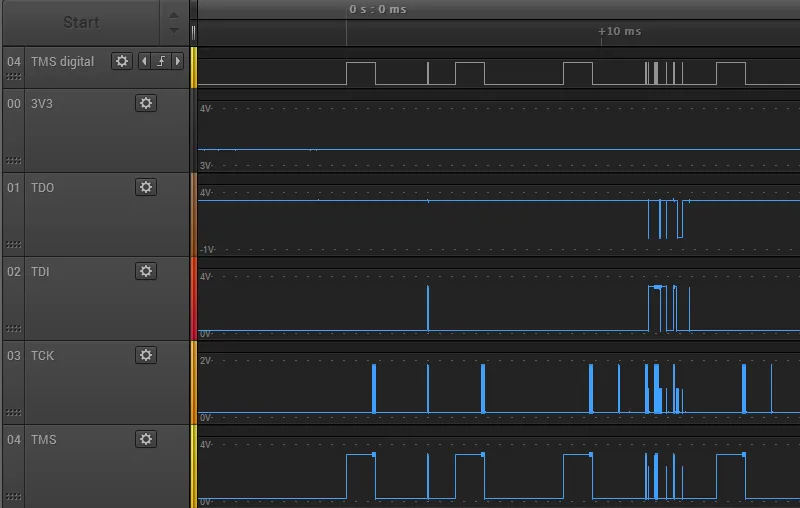This screenshot has height=508, width=800.
Task: Set rising edge trigger on TMS digital
Action: click(161, 61)
